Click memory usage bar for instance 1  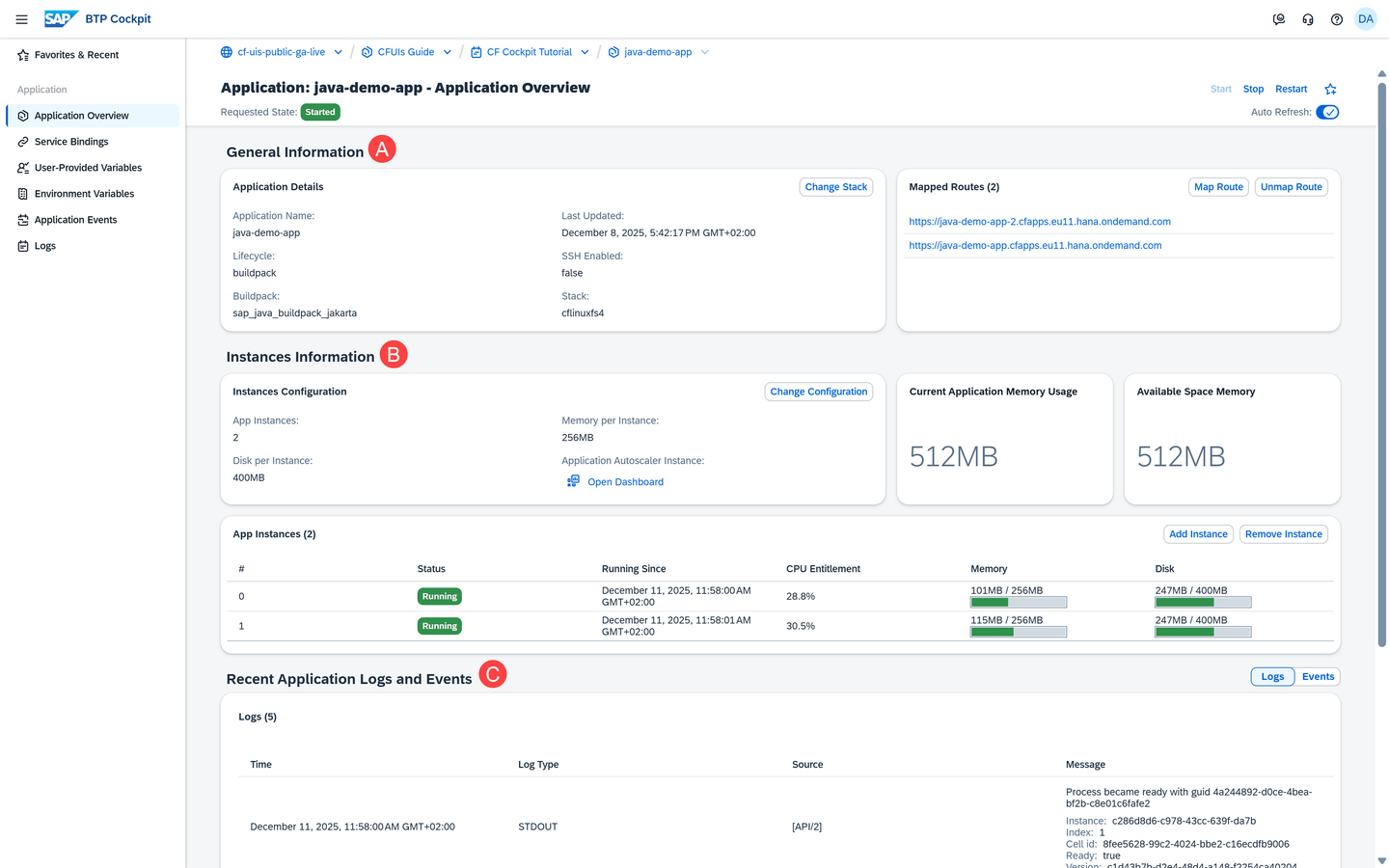[x=1019, y=633]
